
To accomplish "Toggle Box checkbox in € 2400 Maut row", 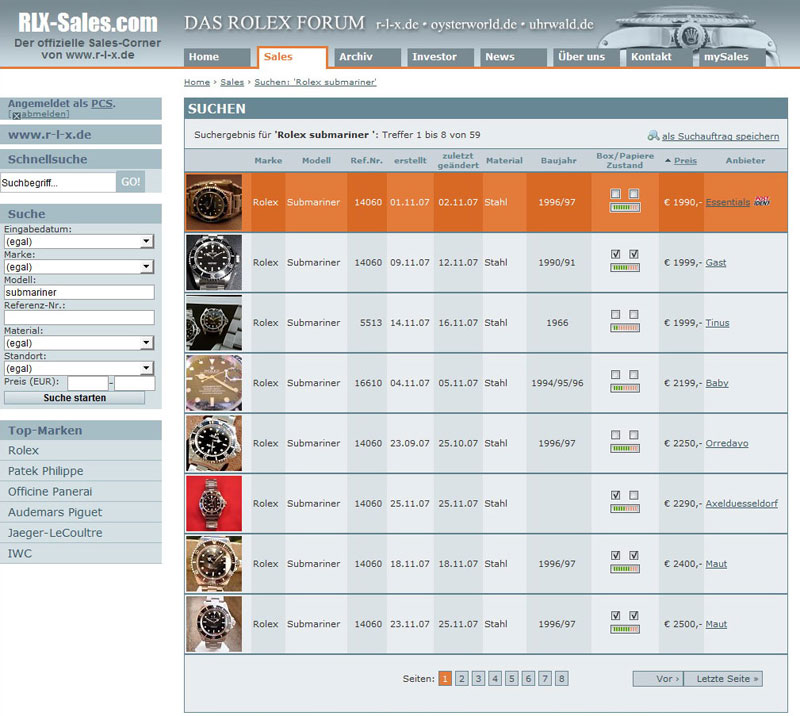I will [616, 555].
